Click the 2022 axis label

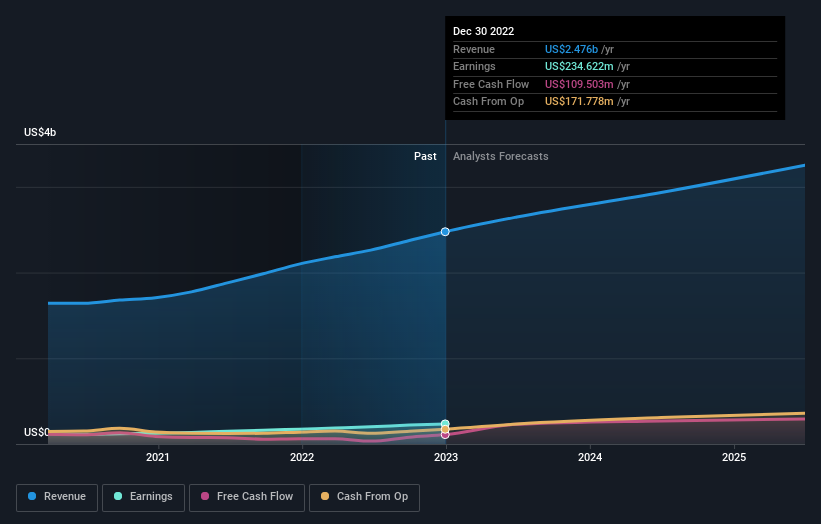302,458
